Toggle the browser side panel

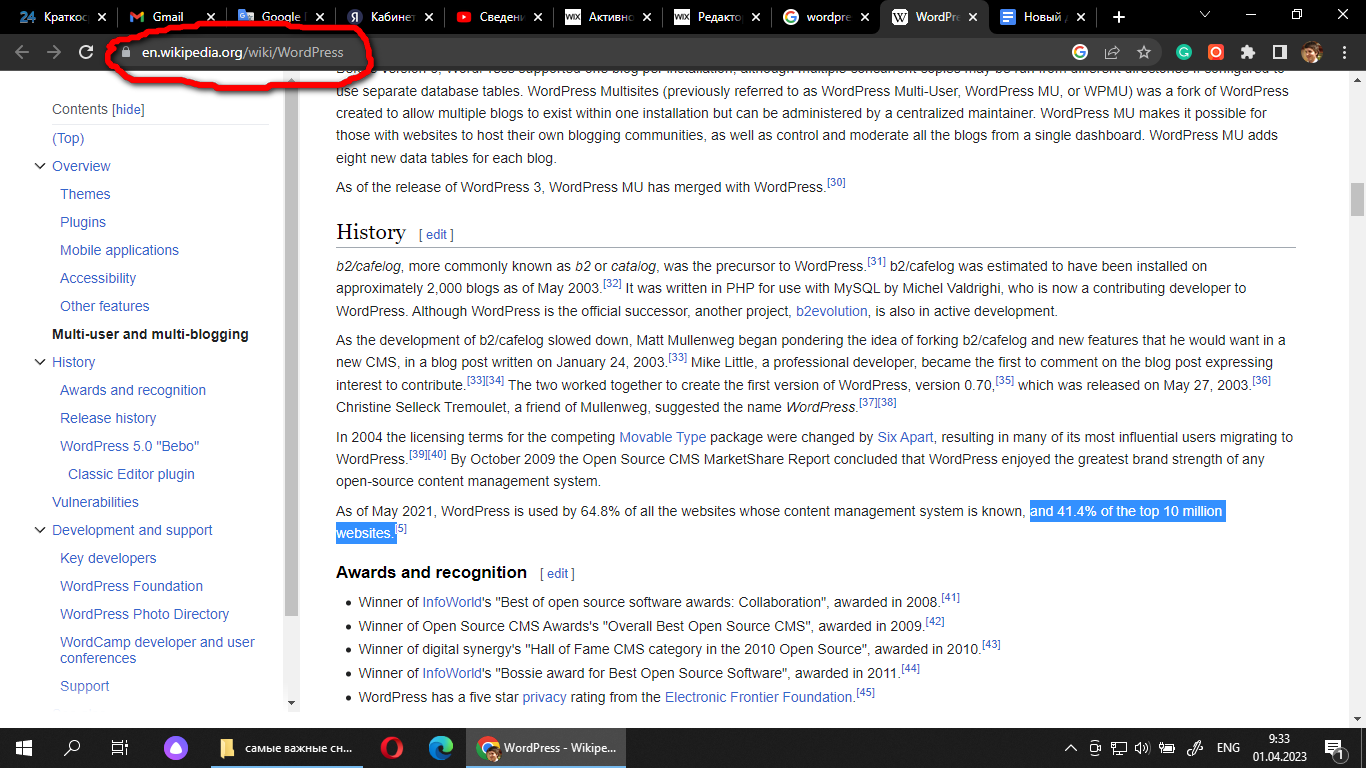pyautogui.click(x=1279, y=52)
